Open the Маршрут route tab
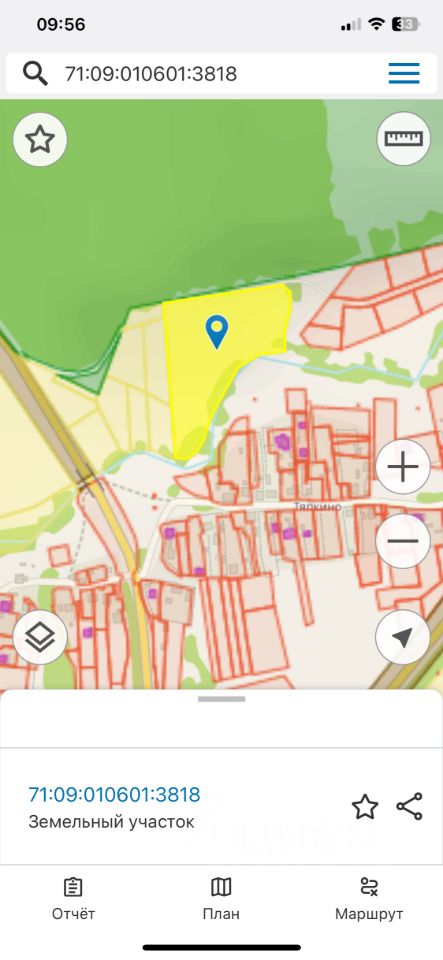This screenshot has height=960, width=443. coord(369,899)
